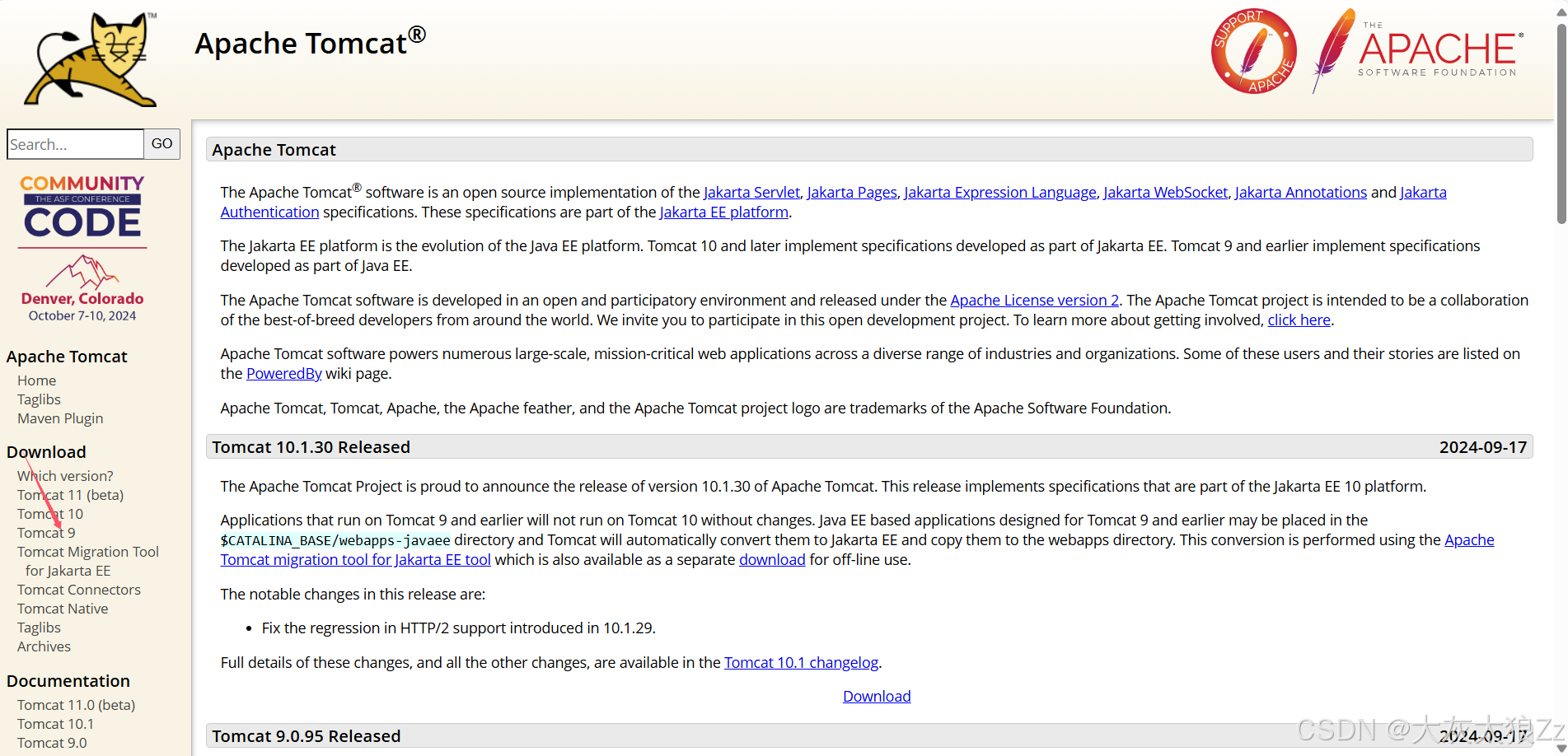Open Tomcat 10.1 documentation link

tap(55, 724)
